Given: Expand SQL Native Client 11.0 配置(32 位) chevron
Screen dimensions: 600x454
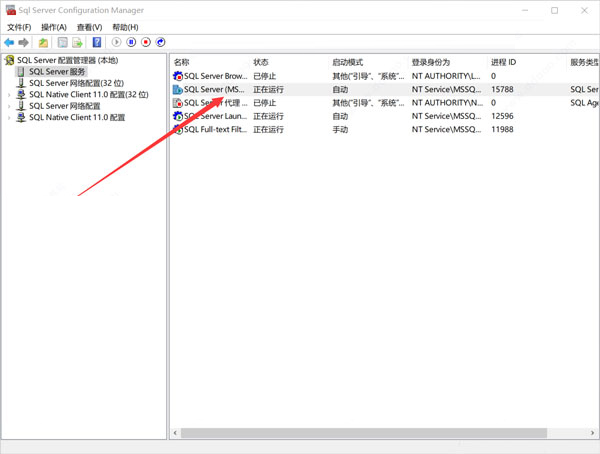Looking at the screenshot, I should [9, 95].
